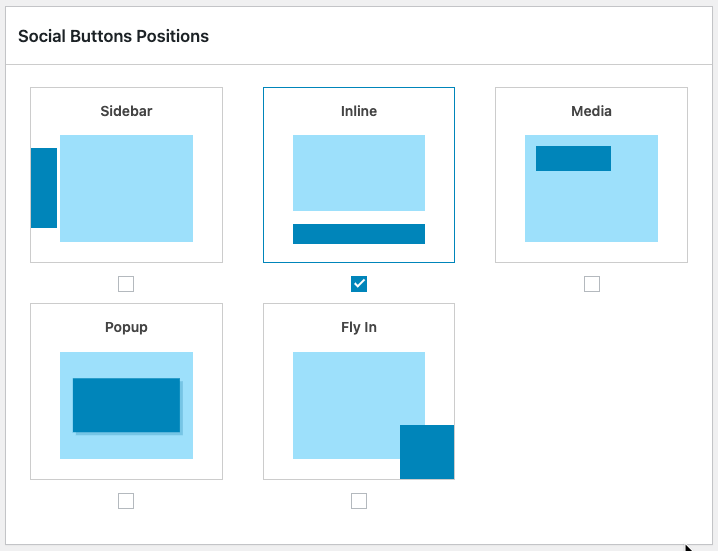Select the Media card title label
Image resolution: width=718 pixels, height=551 pixels.
click(x=591, y=111)
